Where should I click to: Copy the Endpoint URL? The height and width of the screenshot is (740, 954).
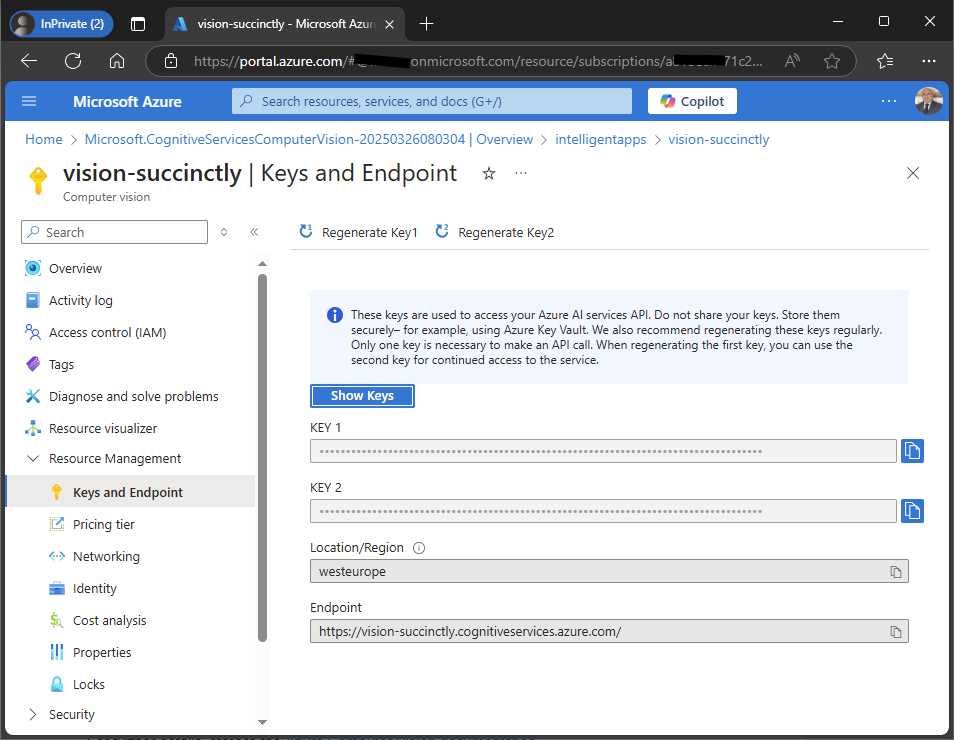896,632
